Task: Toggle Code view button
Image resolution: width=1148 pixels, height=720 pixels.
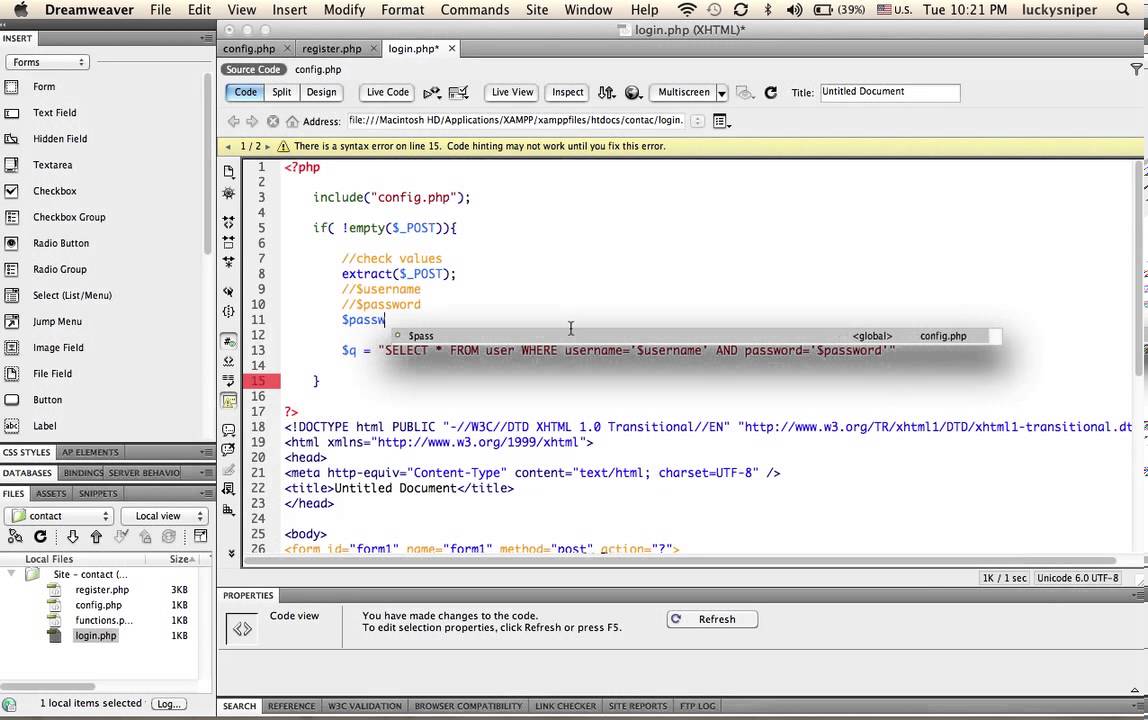Action: point(245,92)
